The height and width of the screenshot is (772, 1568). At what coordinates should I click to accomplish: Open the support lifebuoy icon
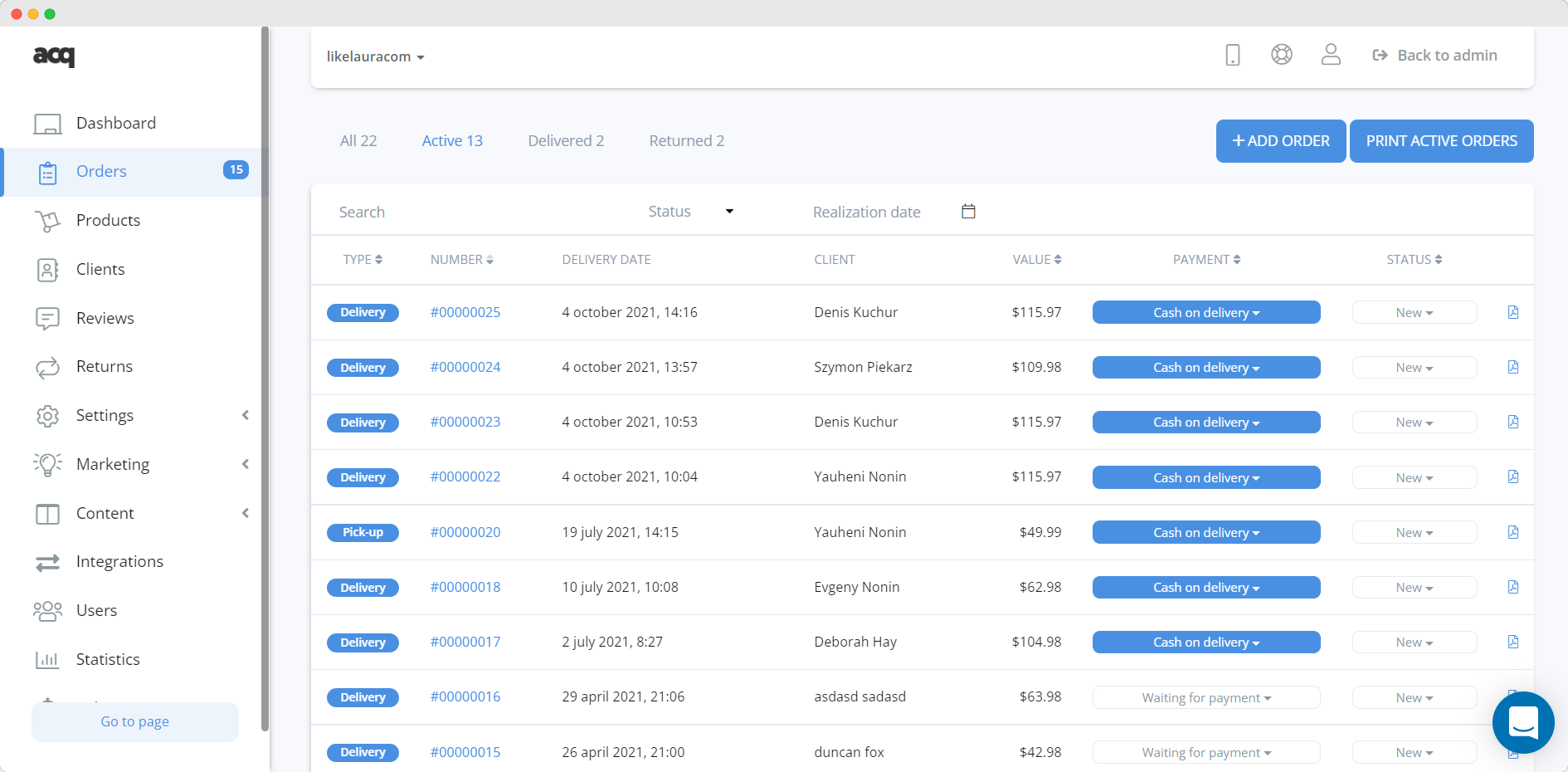click(1282, 55)
